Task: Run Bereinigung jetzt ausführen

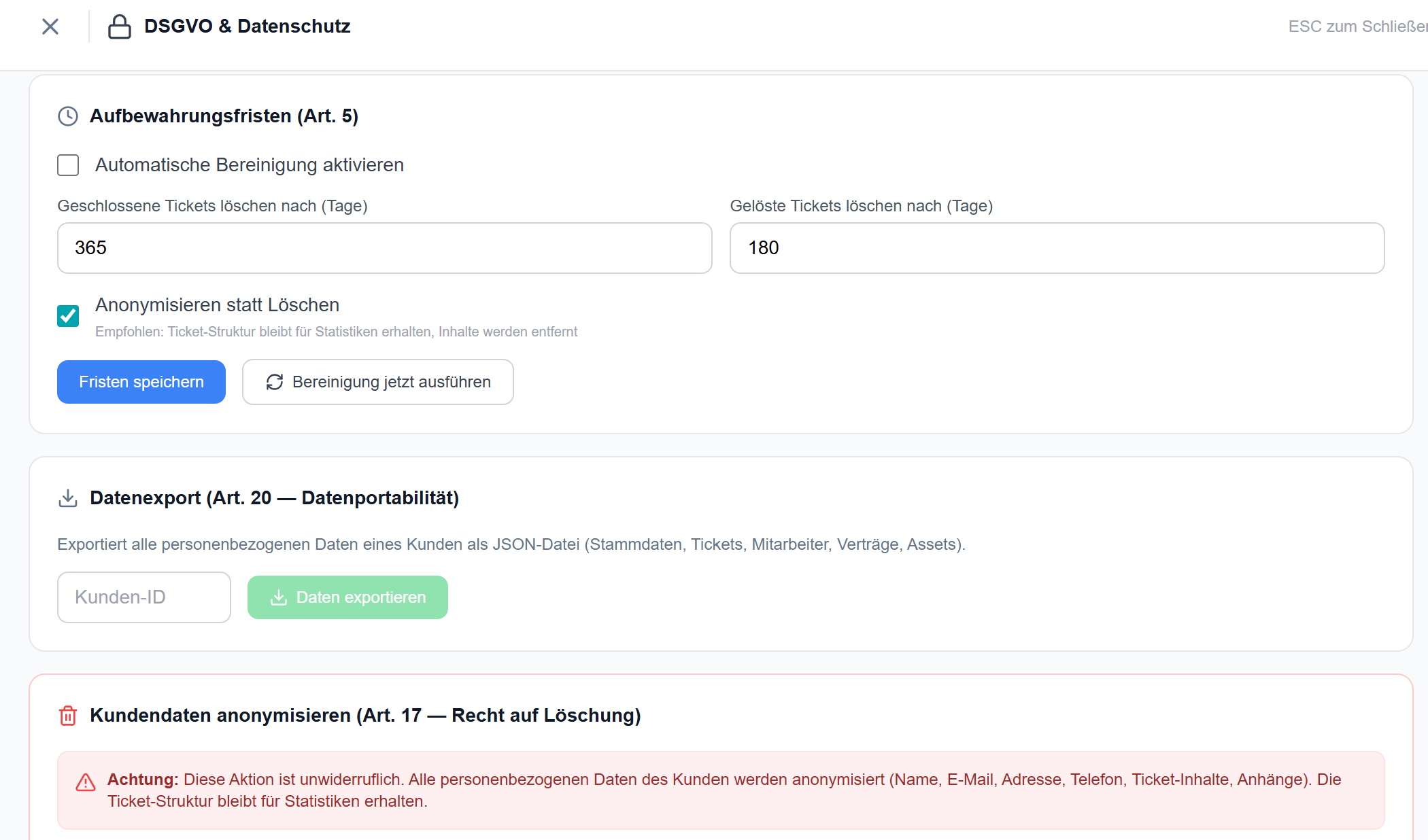Action: pos(378,382)
